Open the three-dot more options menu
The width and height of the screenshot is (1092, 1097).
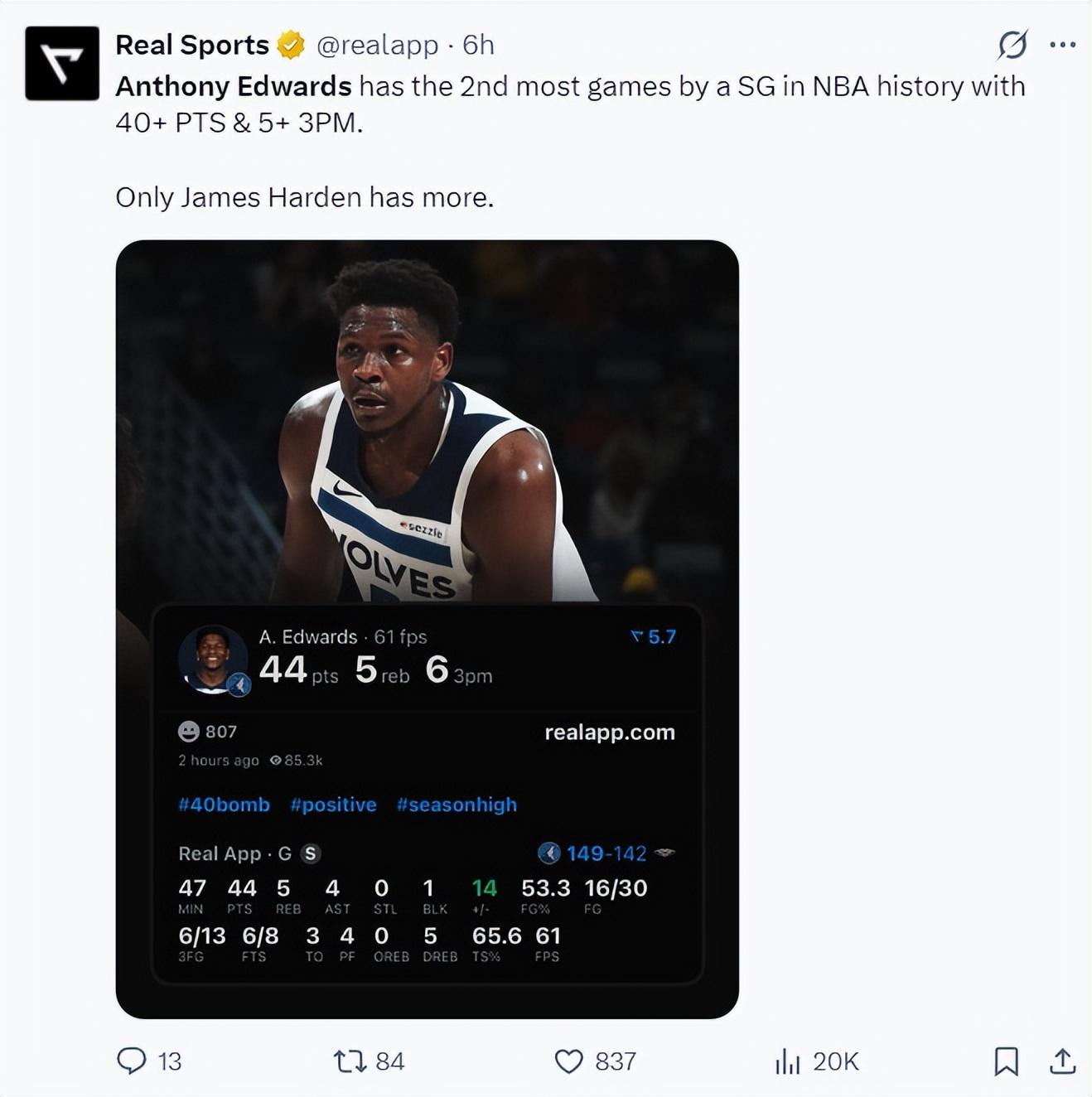[1062, 45]
